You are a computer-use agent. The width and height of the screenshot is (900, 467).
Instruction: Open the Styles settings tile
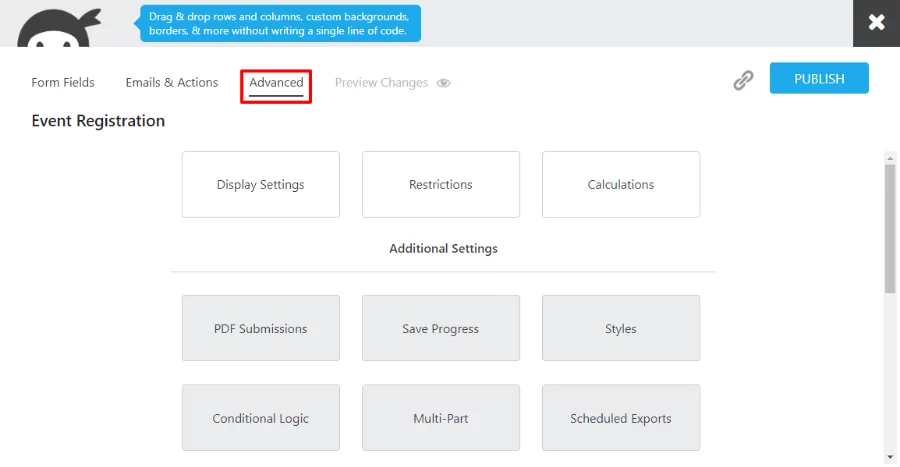pos(621,329)
